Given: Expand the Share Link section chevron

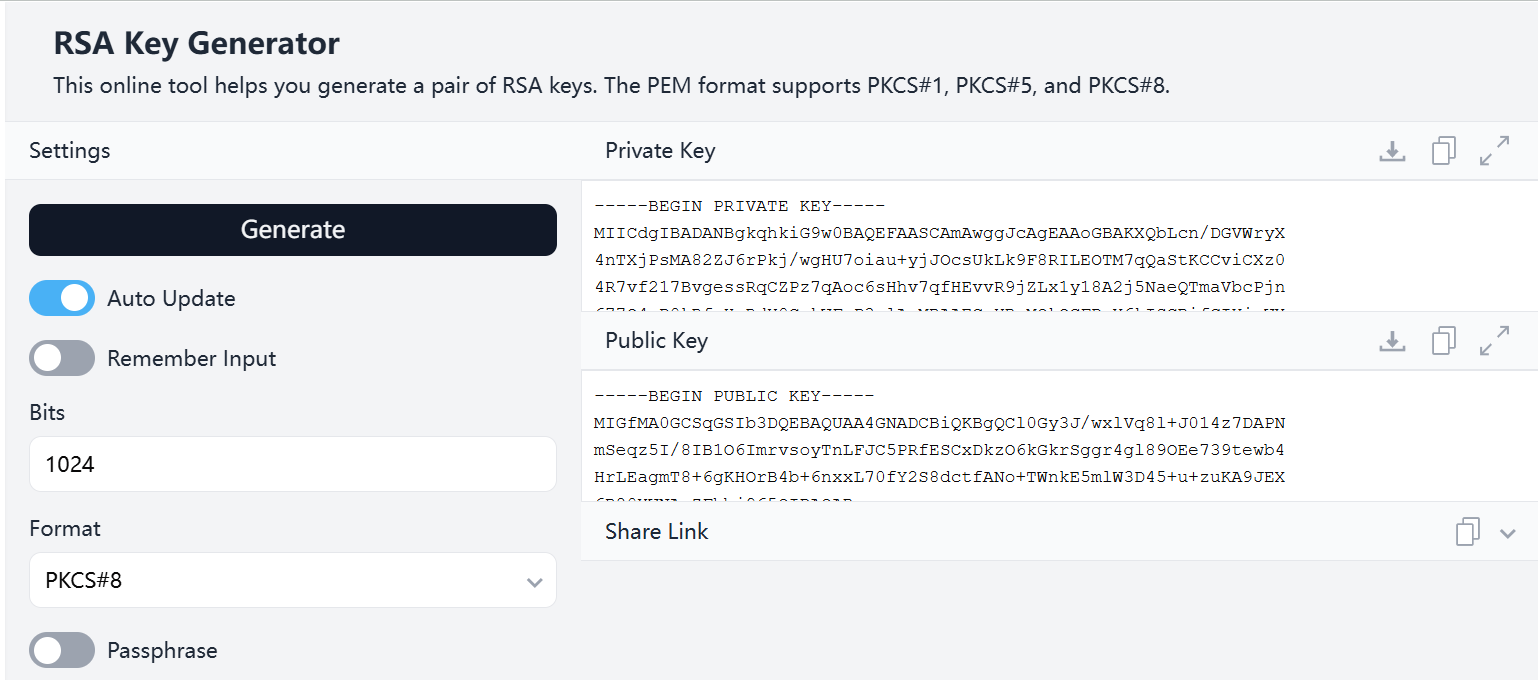Looking at the screenshot, I should click(x=1508, y=533).
